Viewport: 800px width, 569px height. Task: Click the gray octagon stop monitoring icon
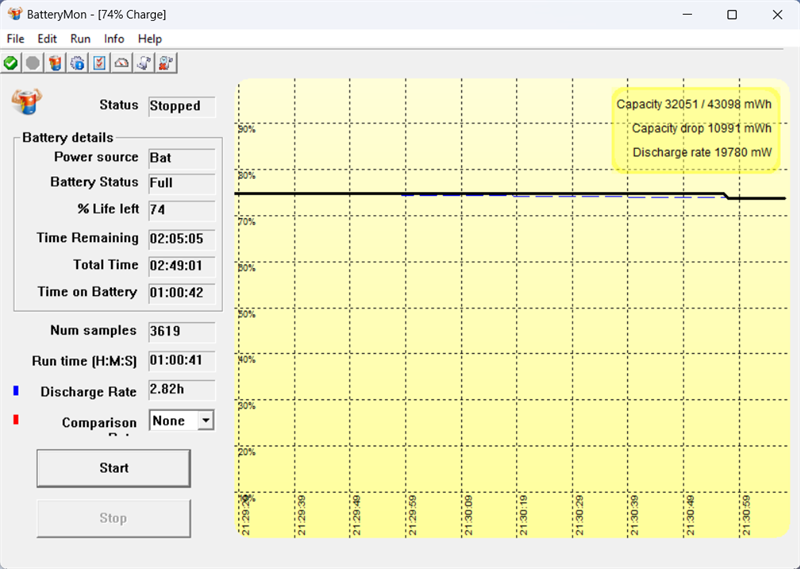(x=33, y=63)
